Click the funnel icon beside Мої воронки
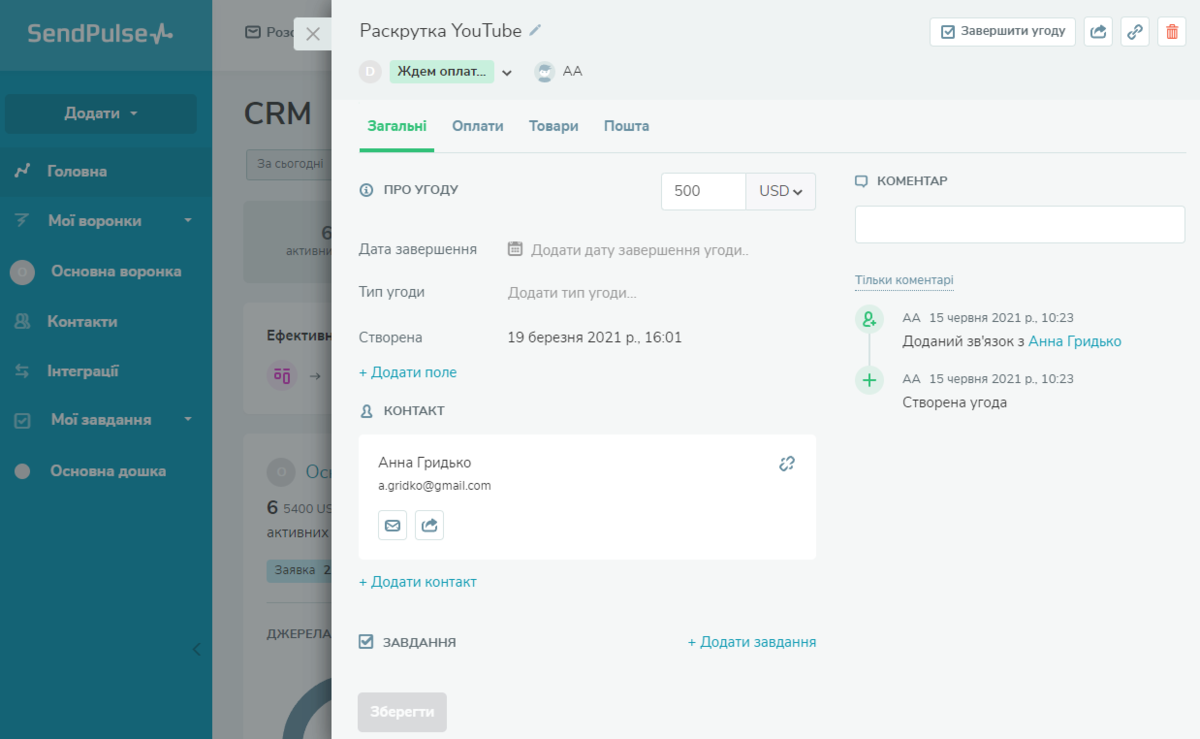Screen dimensions: 1200x739 pos(22,221)
